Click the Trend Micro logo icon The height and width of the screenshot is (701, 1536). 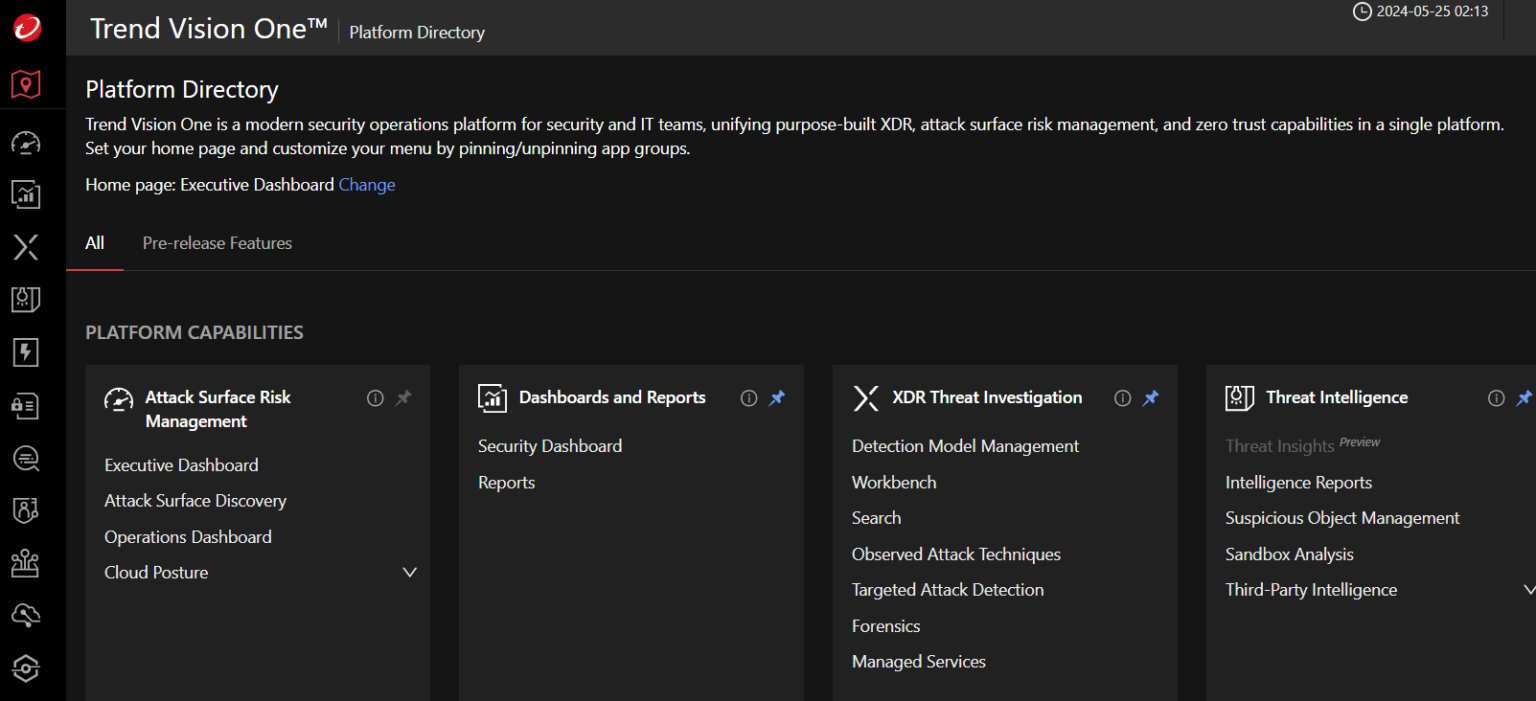(27, 28)
